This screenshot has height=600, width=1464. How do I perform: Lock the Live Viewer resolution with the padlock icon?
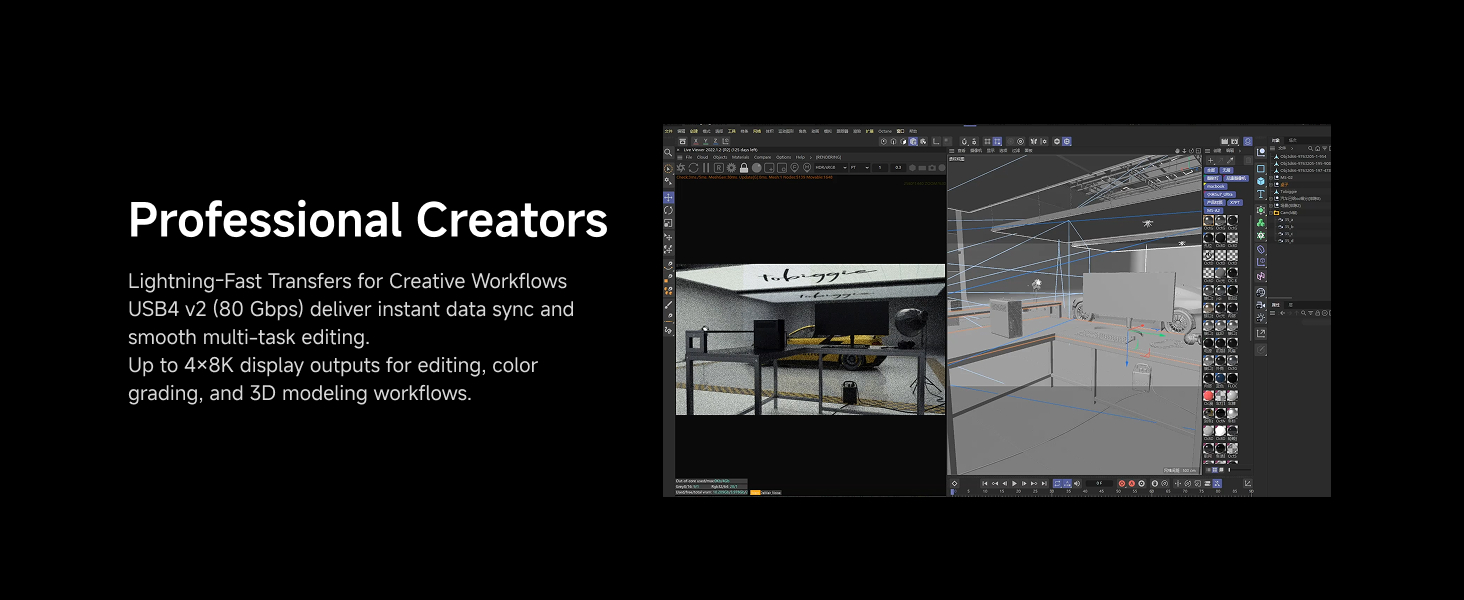point(744,168)
